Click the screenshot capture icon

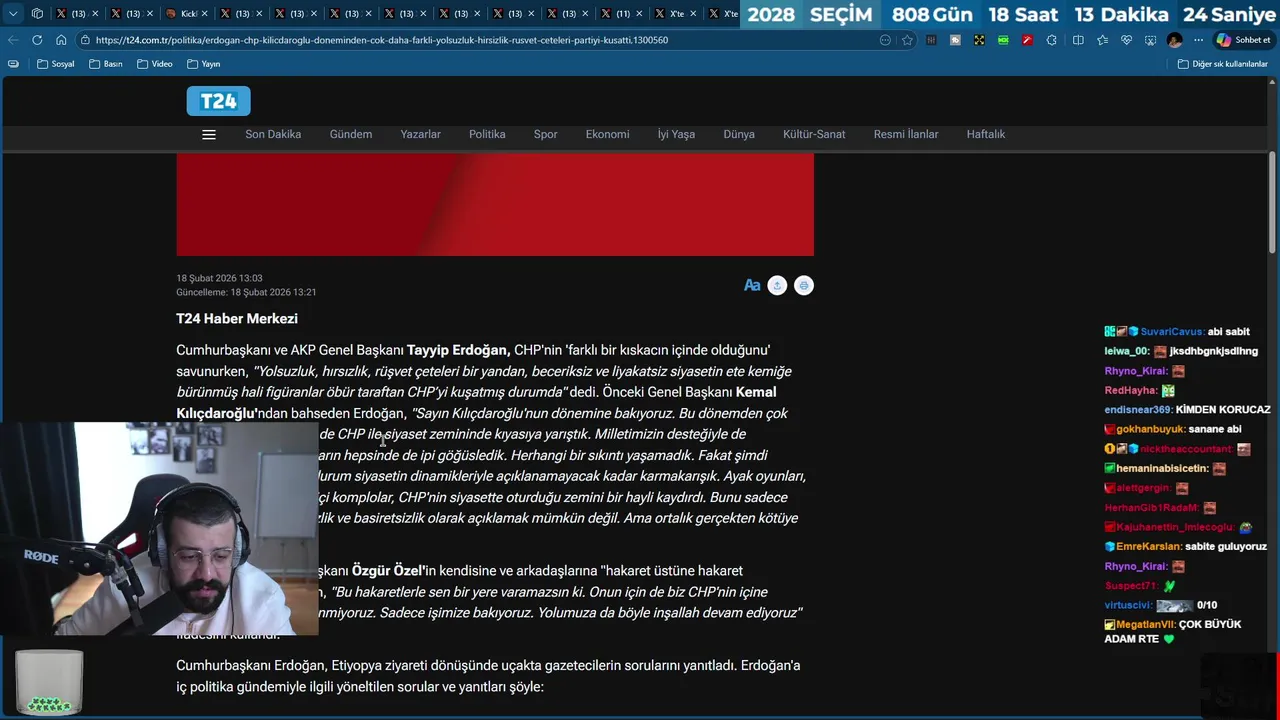tap(1150, 40)
